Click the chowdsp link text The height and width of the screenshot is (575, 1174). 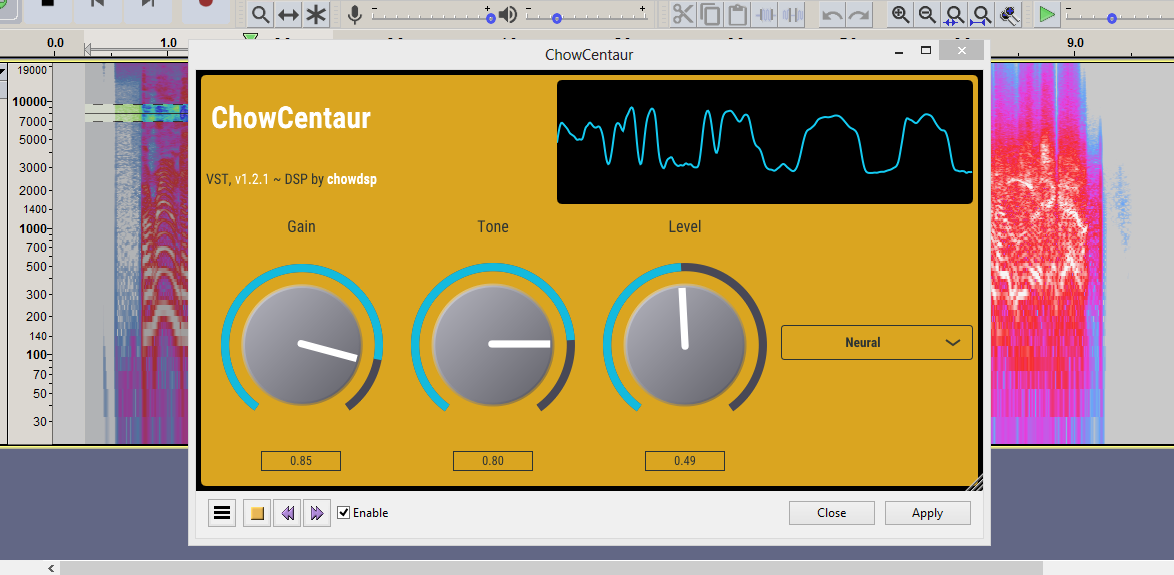click(x=352, y=180)
